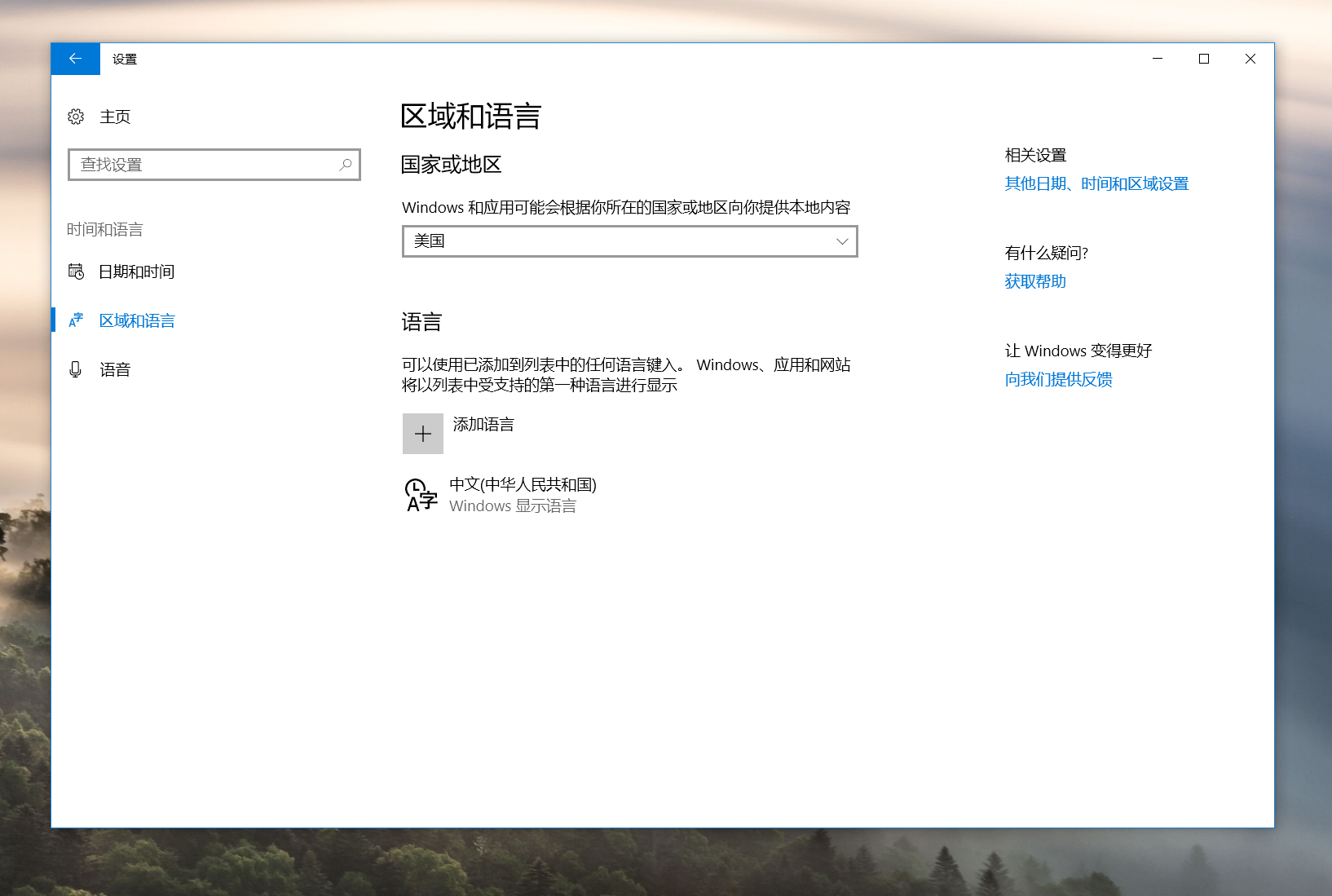Click the 国家或地区 section heading

pyautogui.click(x=451, y=165)
